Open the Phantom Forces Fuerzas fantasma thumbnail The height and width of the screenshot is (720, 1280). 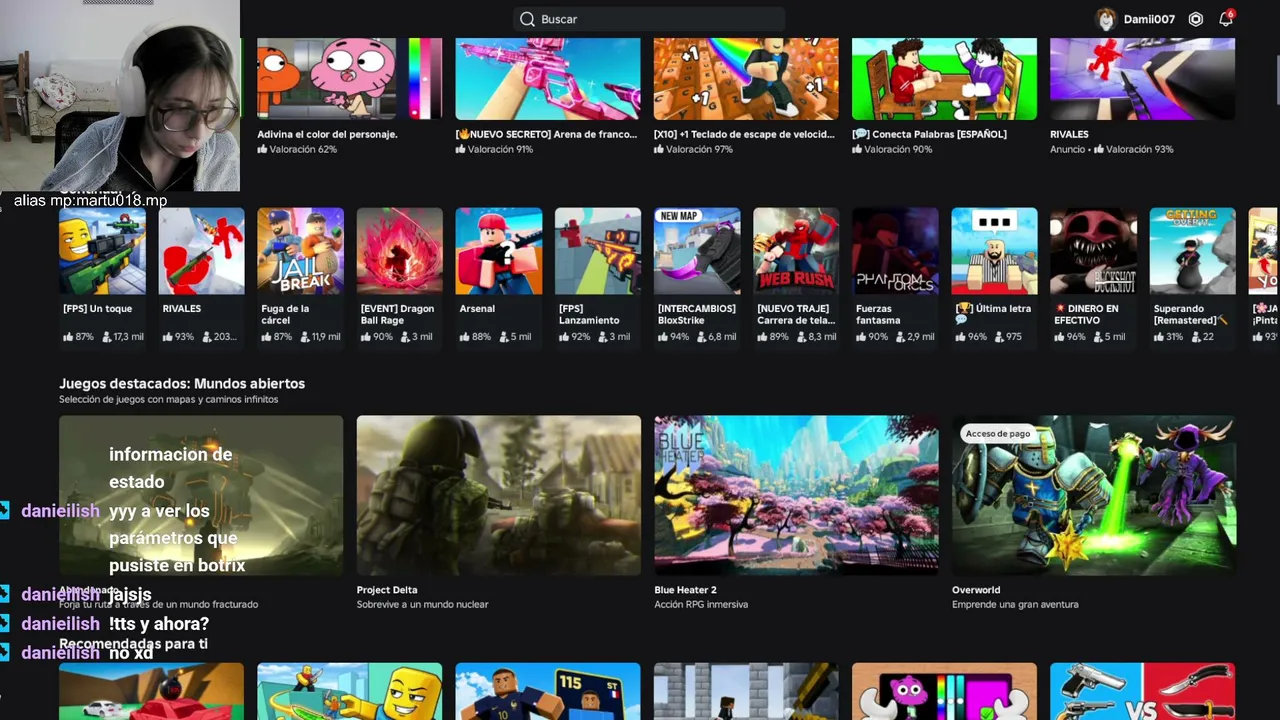tap(895, 251)
